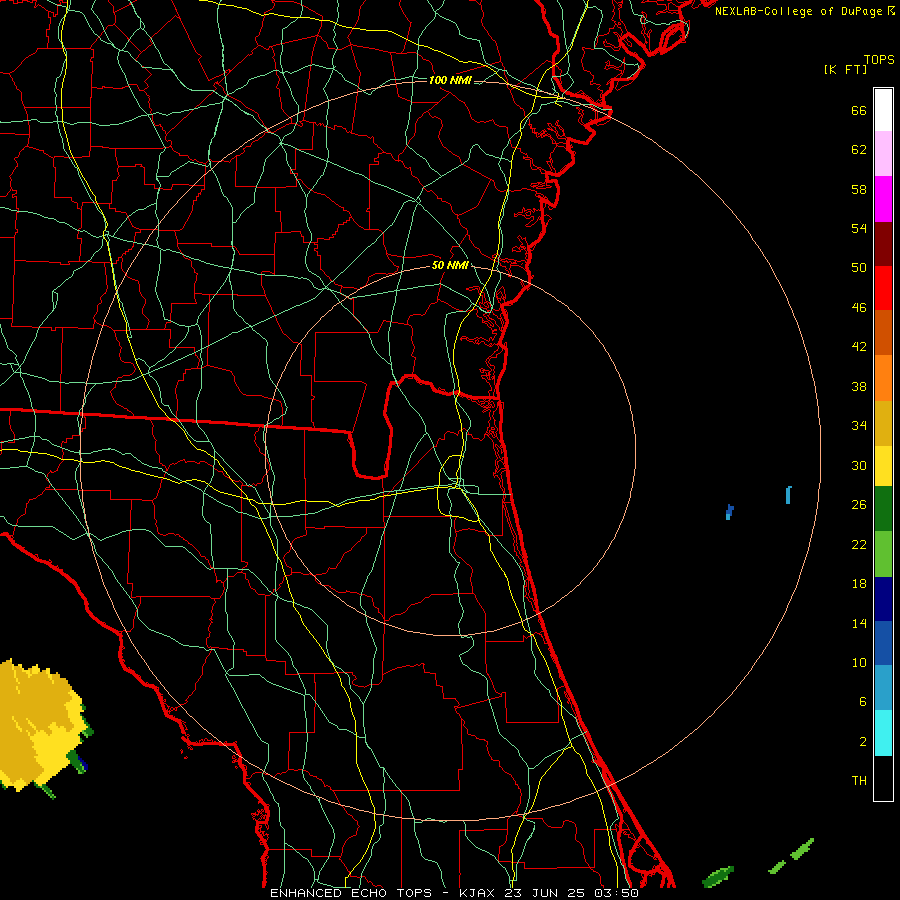
Task: Click the '10' legend value
Action: [859, 663]
